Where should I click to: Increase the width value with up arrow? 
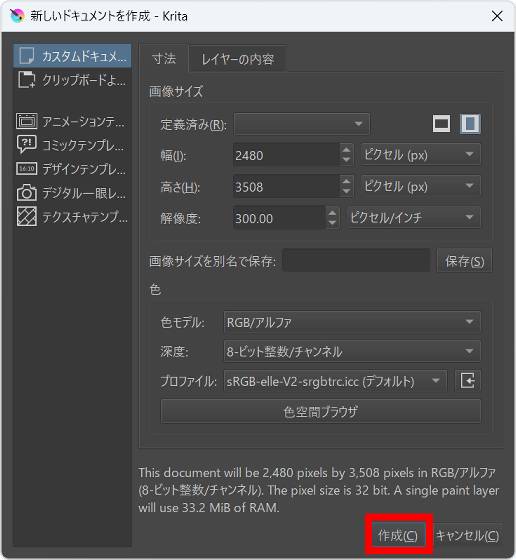346,149
